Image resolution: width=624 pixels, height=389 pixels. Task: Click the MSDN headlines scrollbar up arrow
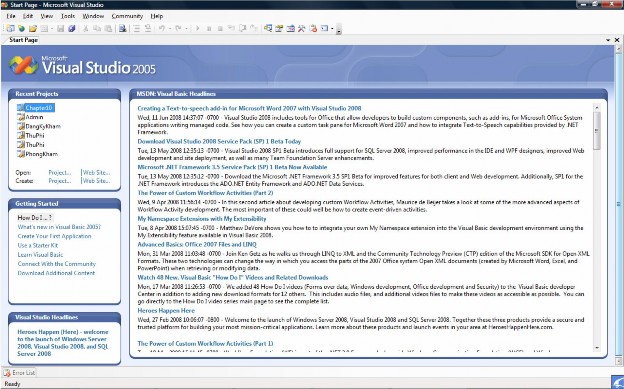click(597, 107)
